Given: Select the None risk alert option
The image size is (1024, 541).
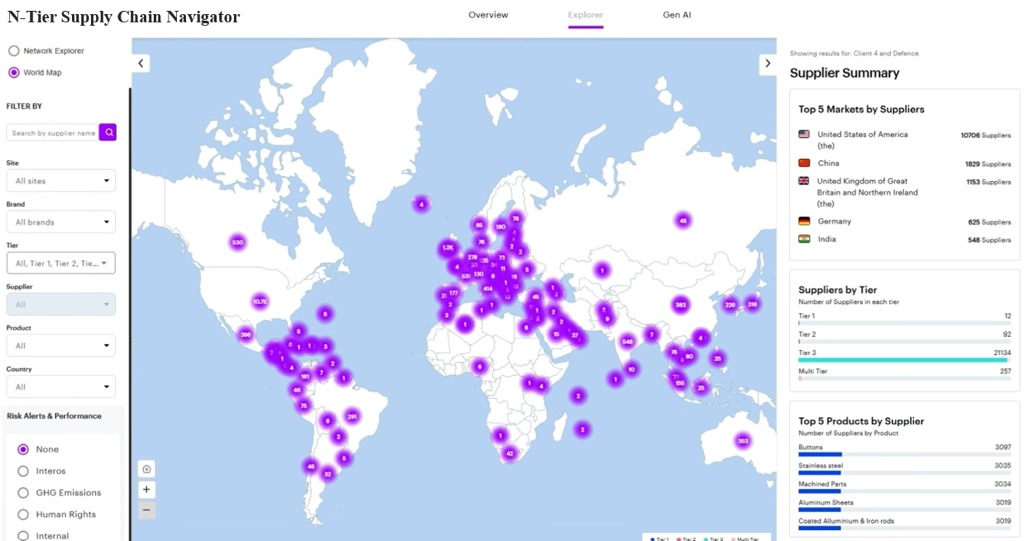Looking at the screenshot, I should tap(24, 450).
